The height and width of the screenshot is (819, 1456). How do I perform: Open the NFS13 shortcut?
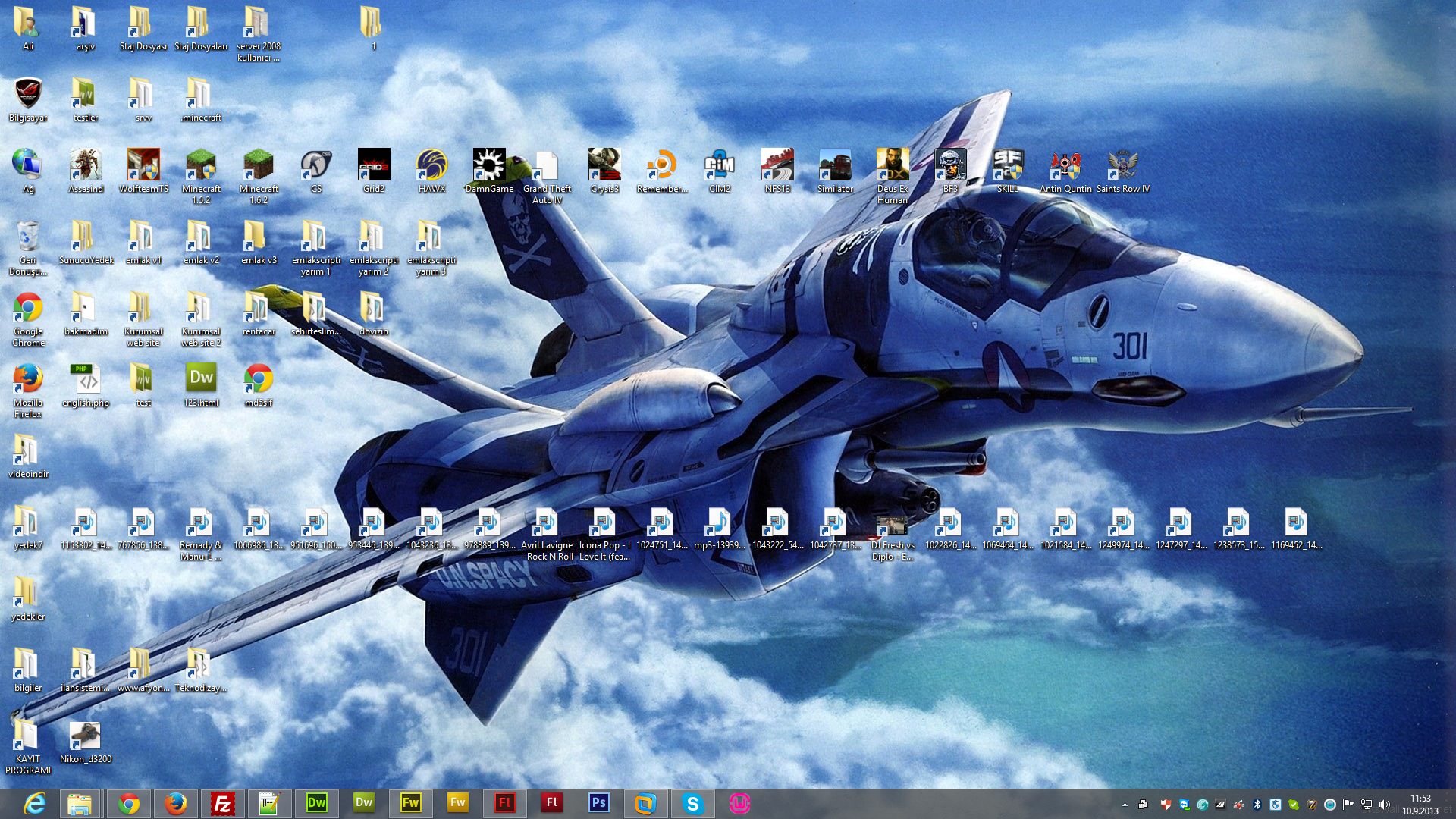click(x=777, y=171)
